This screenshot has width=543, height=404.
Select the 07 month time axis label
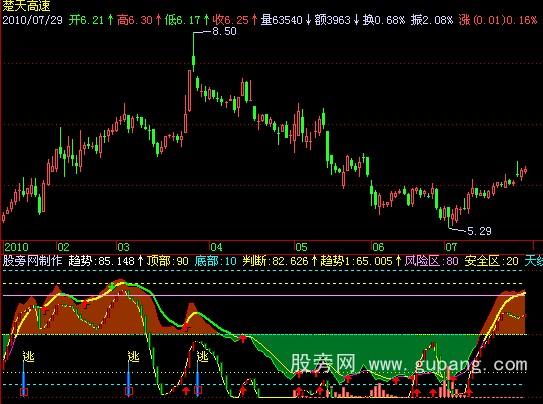[451, 247]
